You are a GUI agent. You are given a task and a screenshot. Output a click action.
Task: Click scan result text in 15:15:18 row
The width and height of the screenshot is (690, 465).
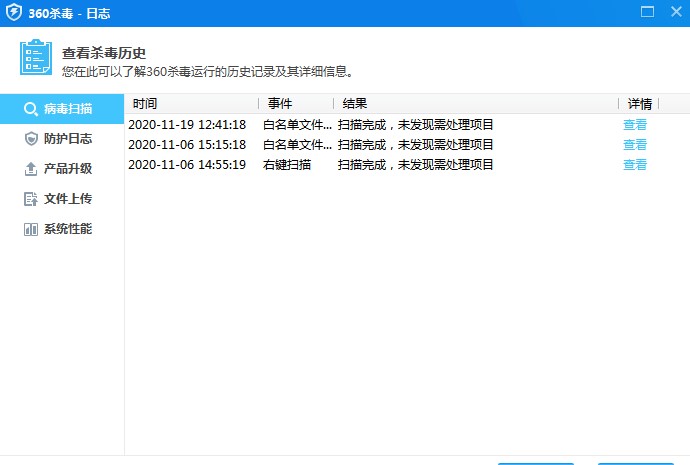415,145
